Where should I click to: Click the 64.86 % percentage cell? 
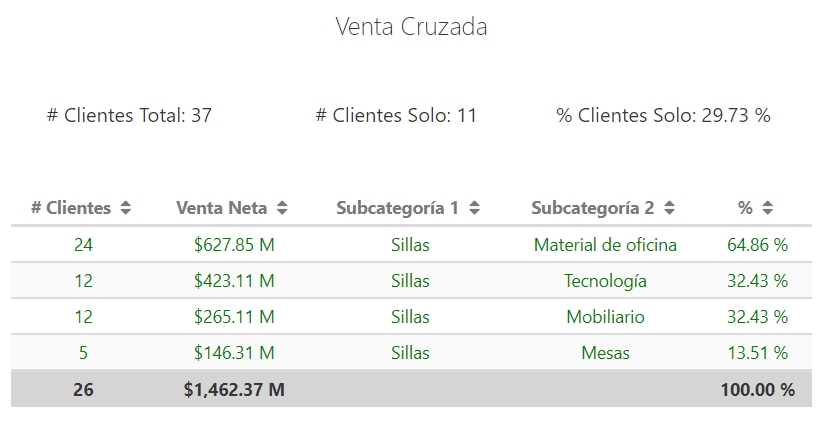[x=757, y=245]
